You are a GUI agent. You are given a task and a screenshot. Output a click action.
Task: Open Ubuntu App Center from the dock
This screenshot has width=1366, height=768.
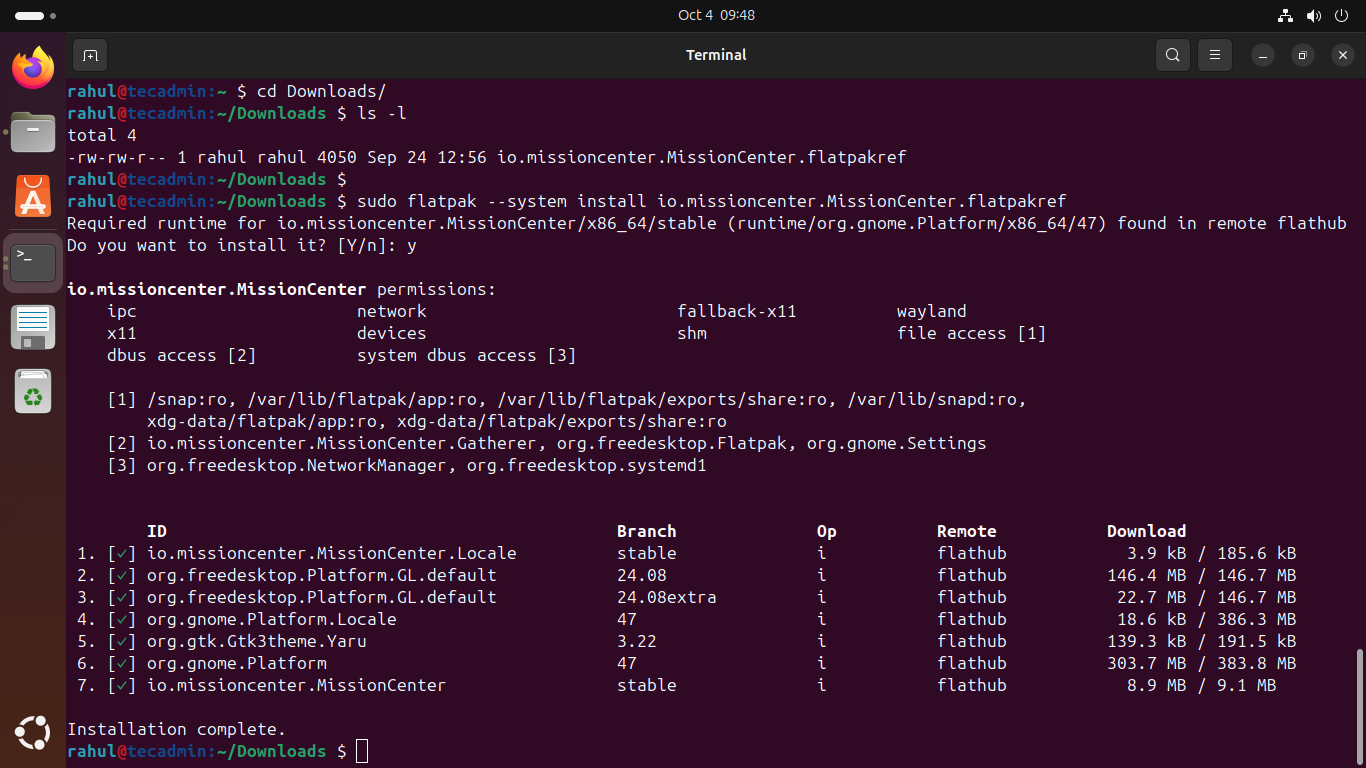tap(33, 196)
